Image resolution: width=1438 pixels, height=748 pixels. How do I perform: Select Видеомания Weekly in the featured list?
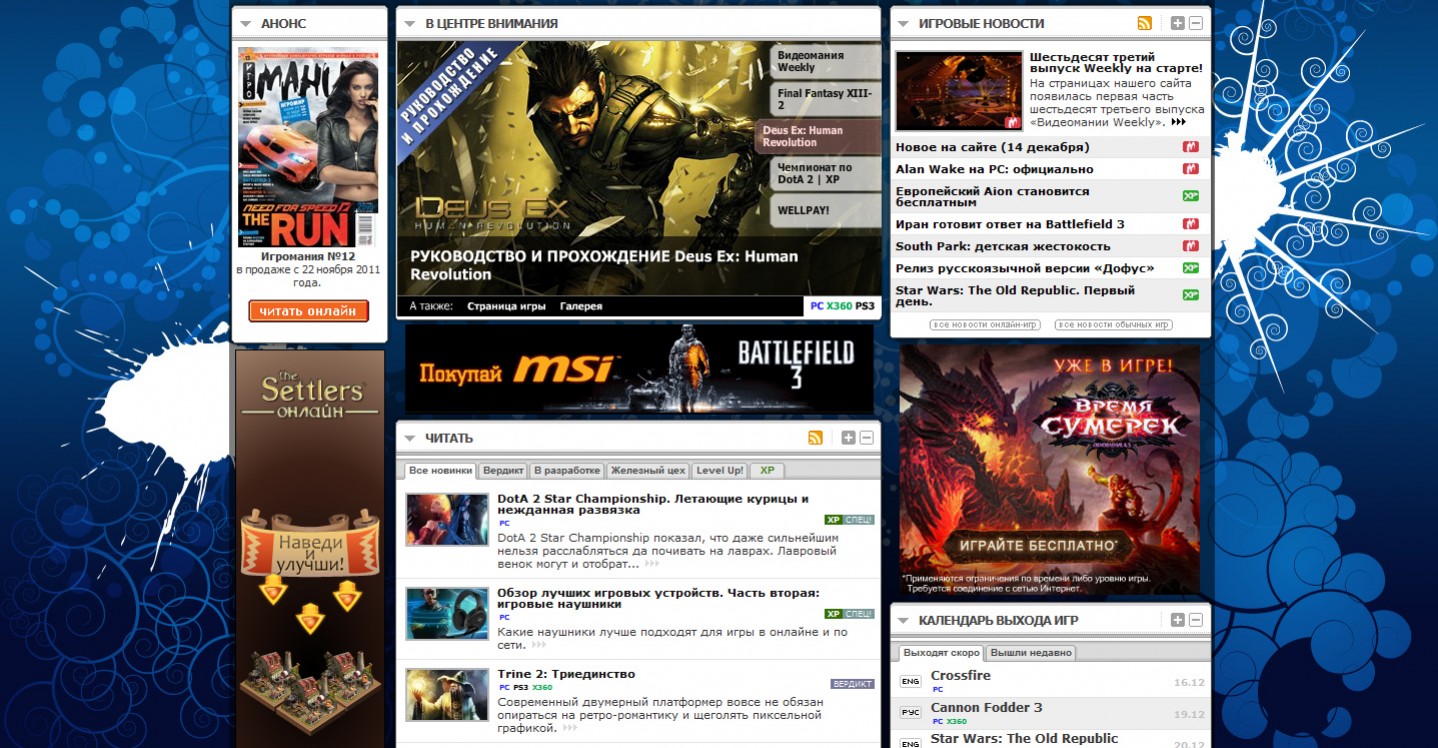[x=825, y=62]
